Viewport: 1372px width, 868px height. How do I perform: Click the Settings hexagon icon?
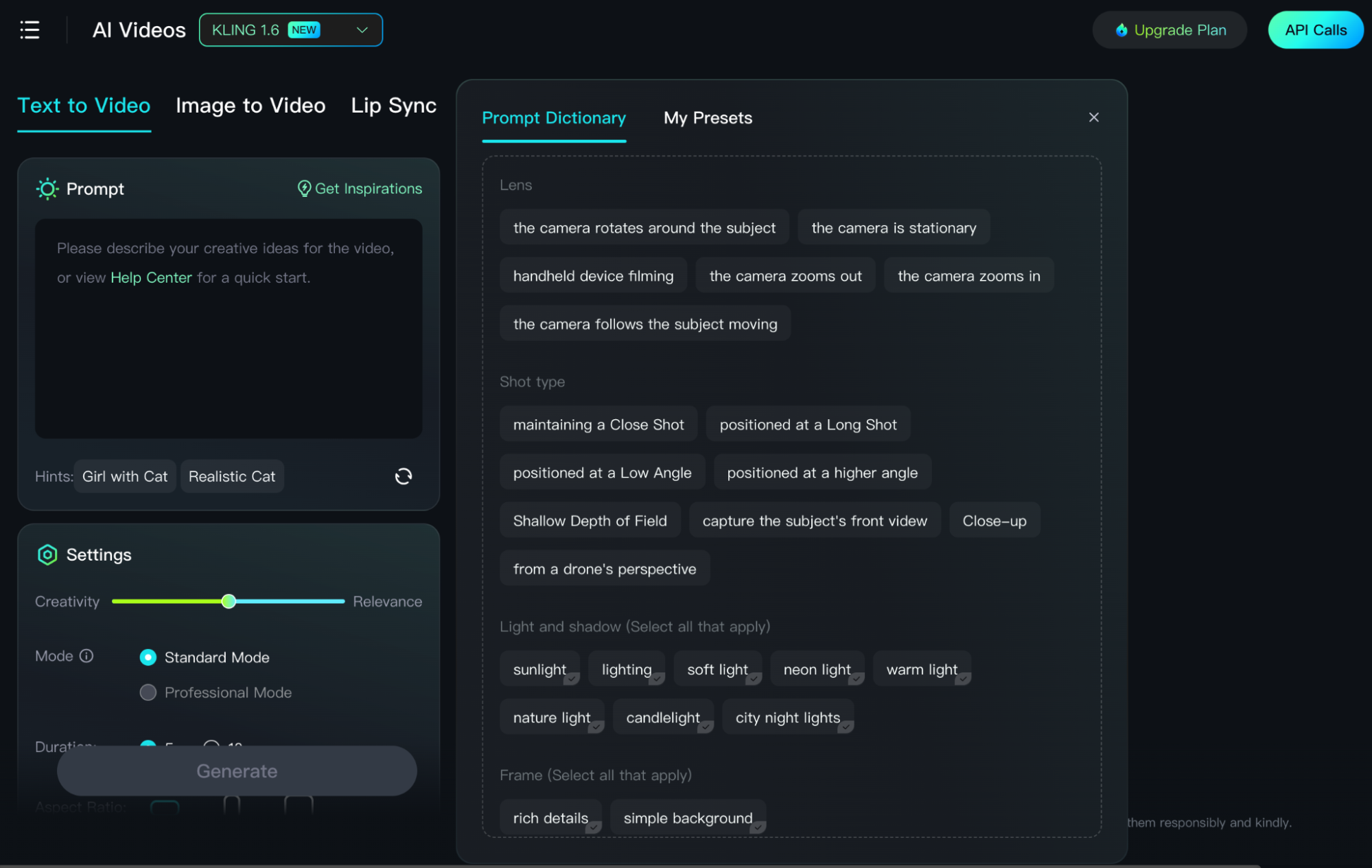coord(47,554)
